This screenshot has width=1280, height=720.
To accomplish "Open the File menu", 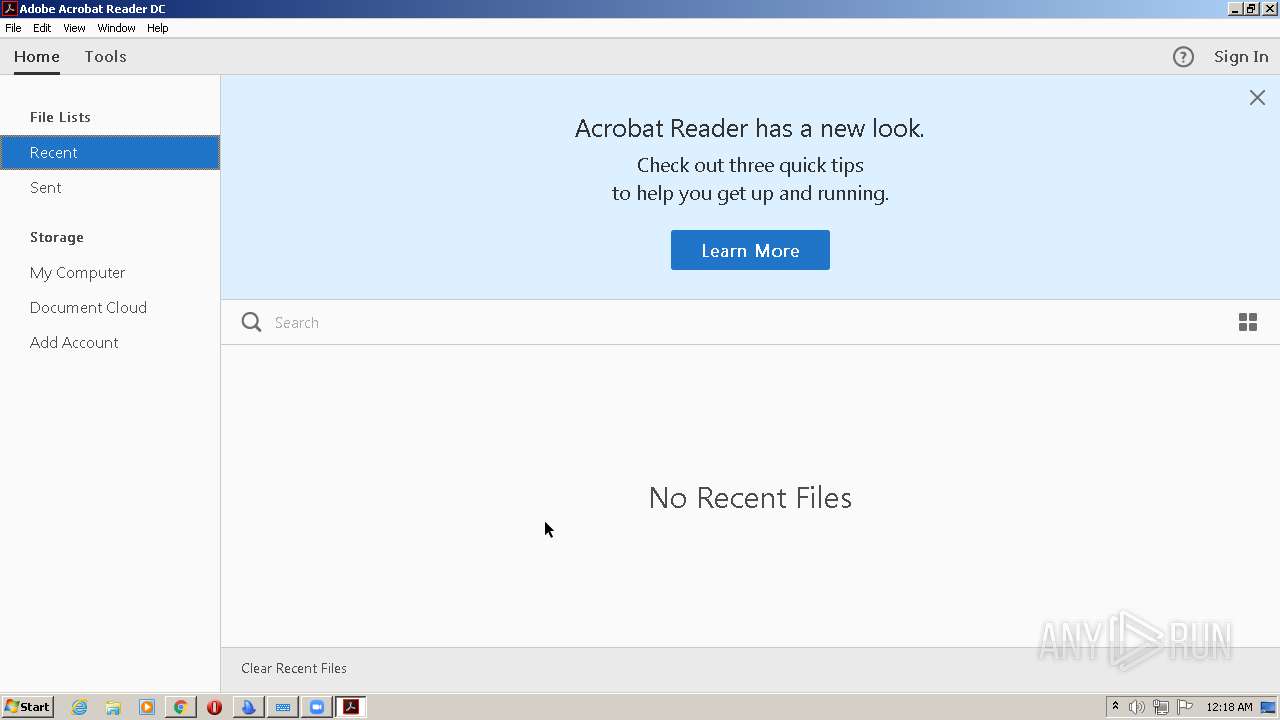I will pyautogui.click(x=13, y=28).
